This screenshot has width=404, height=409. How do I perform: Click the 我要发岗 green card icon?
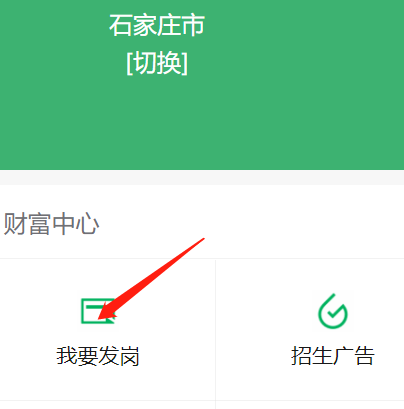click(x=98, y=311)
